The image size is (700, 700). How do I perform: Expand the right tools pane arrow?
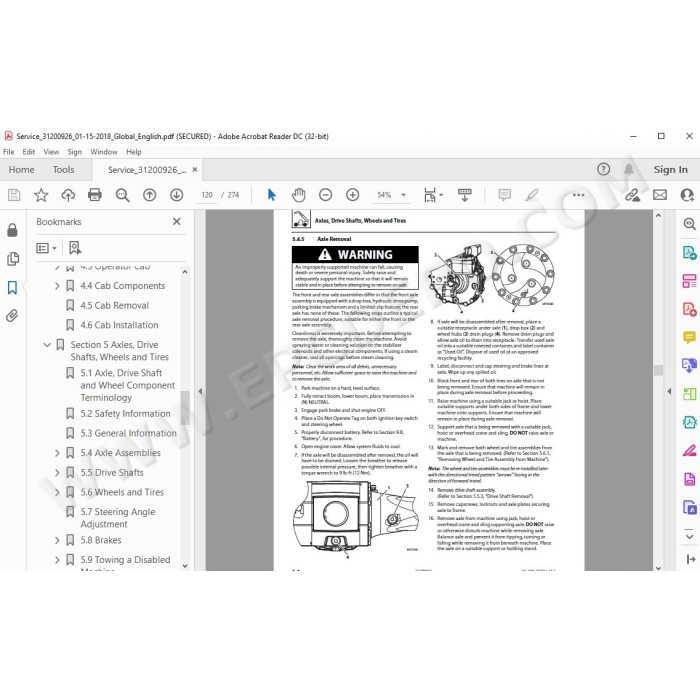pyautogui.click(x=669, y=391)
